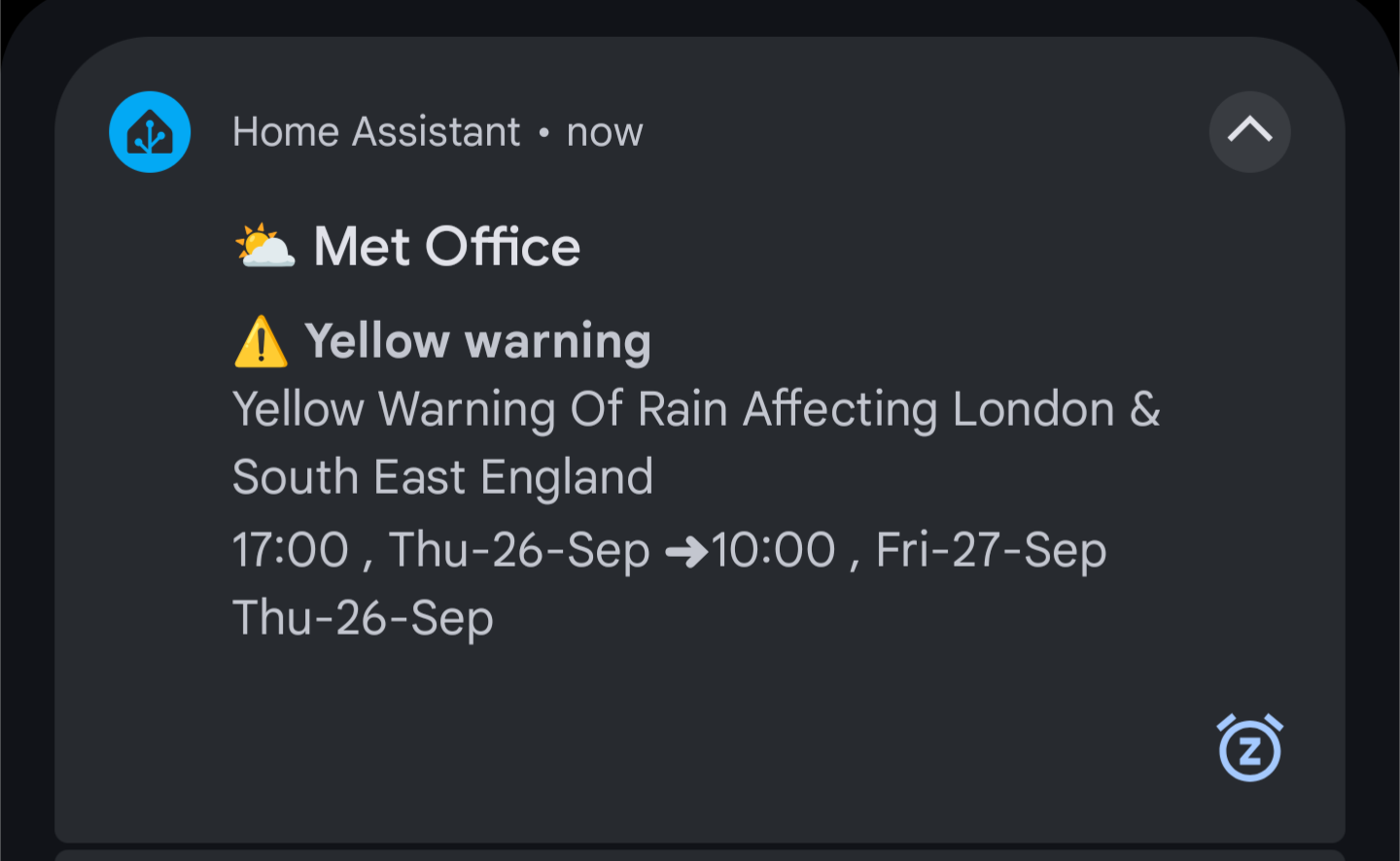
Task: Collapse the notification with the chevron
Action: pyautogui.click(x=1249, y=132)
